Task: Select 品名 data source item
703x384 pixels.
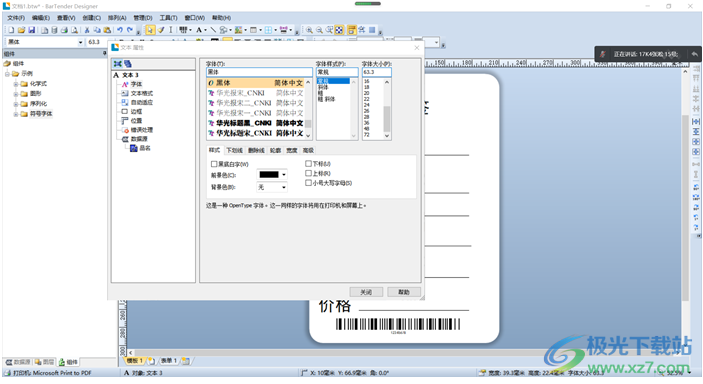Action: coord(144,148)
